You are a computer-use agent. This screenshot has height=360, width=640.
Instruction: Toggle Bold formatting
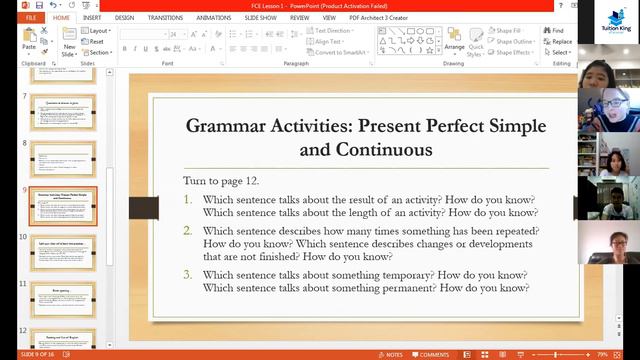tap(124, 49)
